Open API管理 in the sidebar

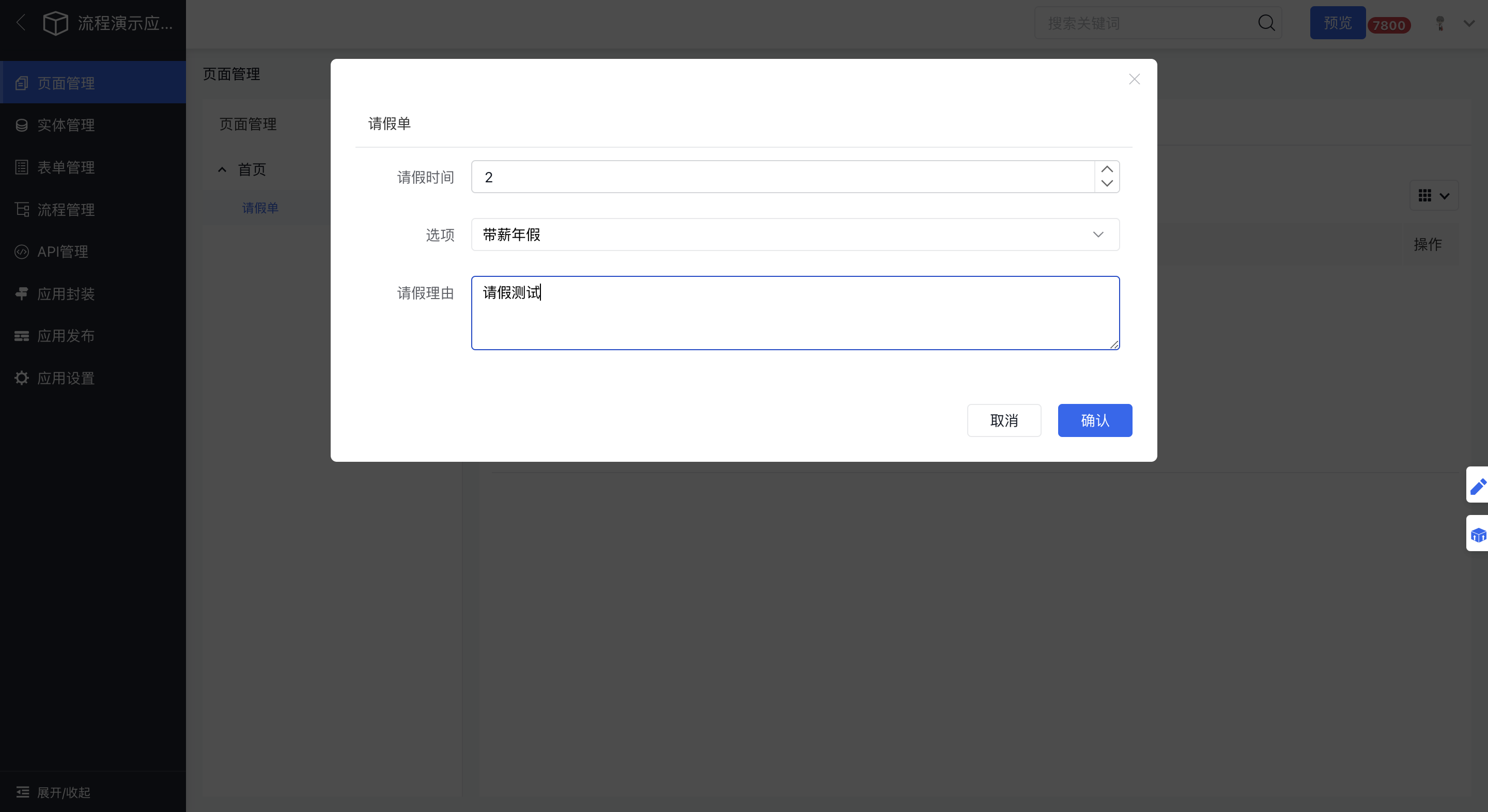click(x=93, y=251)
